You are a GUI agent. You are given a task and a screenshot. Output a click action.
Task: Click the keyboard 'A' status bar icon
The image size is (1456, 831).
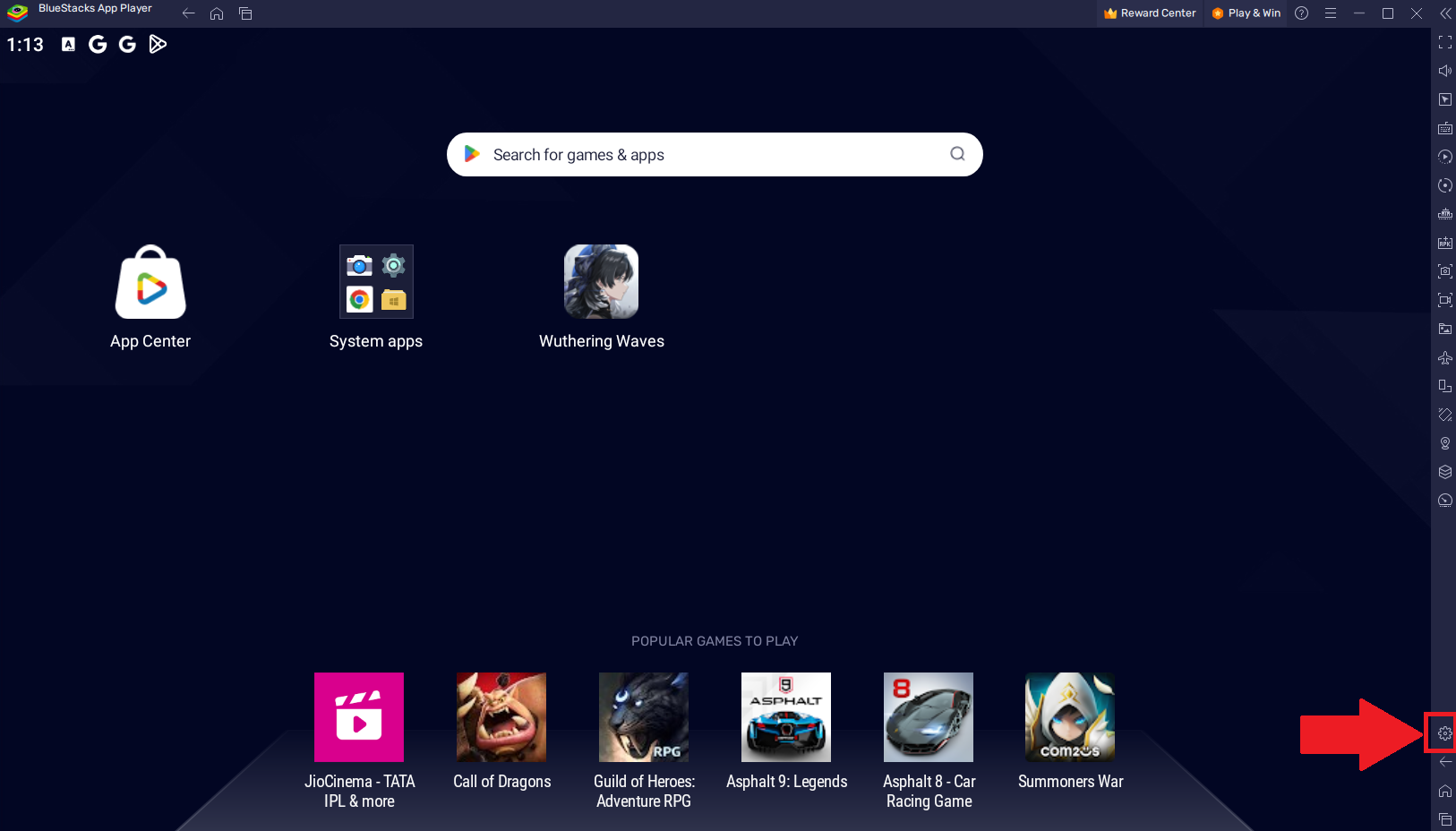tap(68, 44)
